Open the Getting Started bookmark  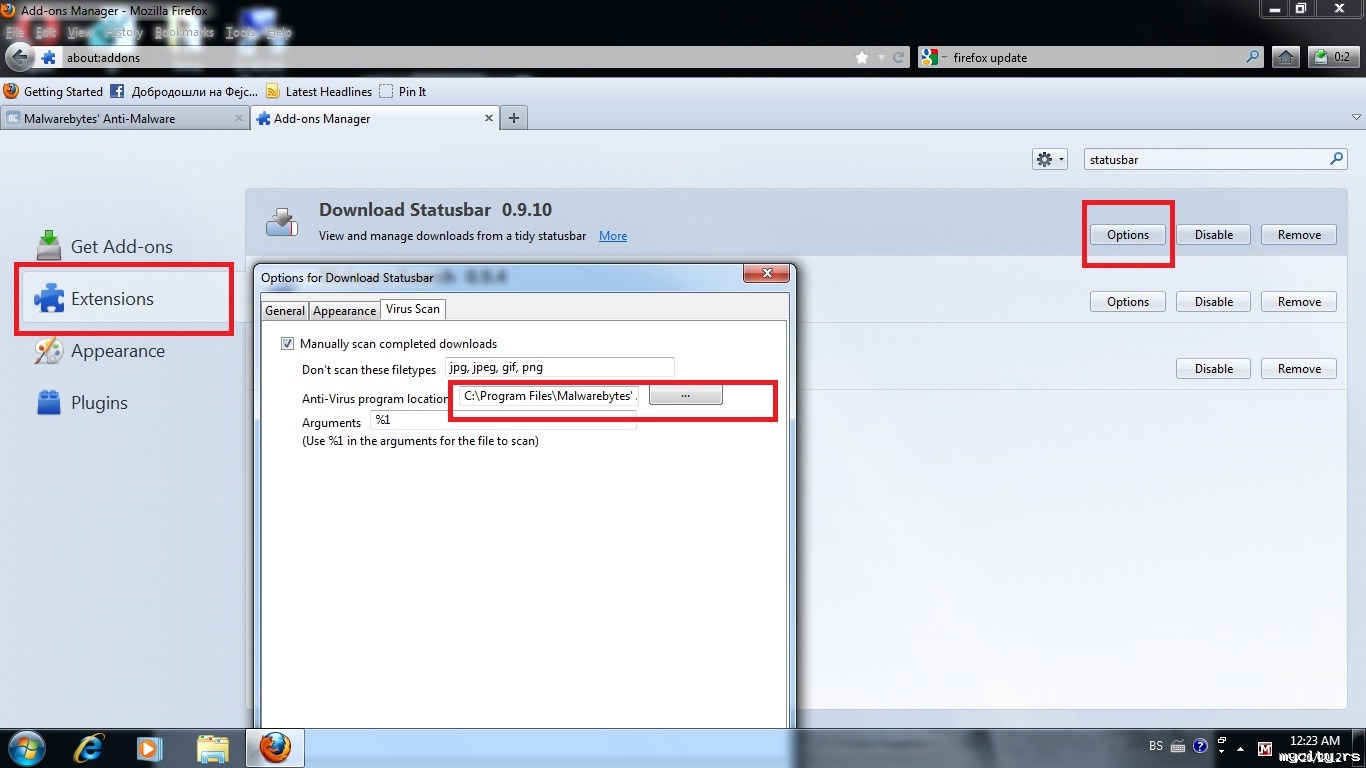click(x=53, y=91)
